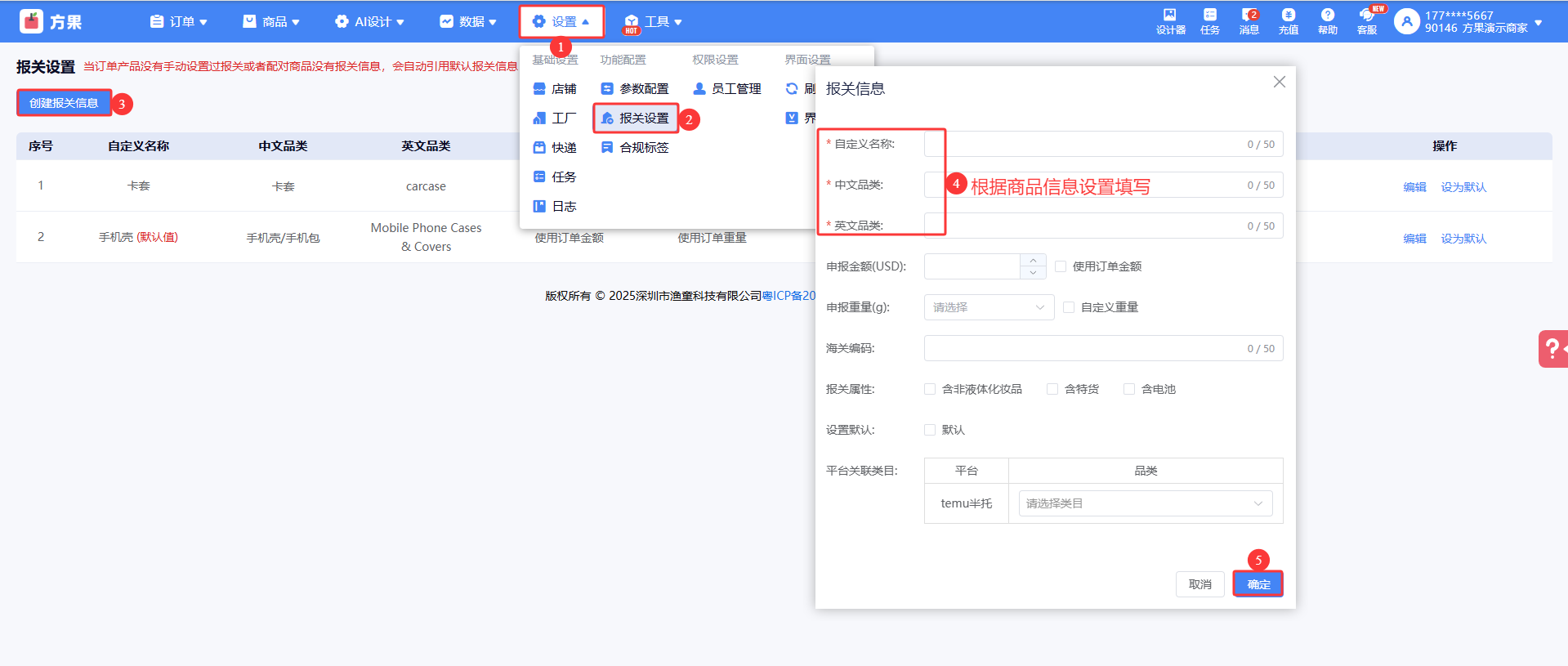
Task: Tick the 自定义重量 checkbox
Action: click(x=1069, y=307)
